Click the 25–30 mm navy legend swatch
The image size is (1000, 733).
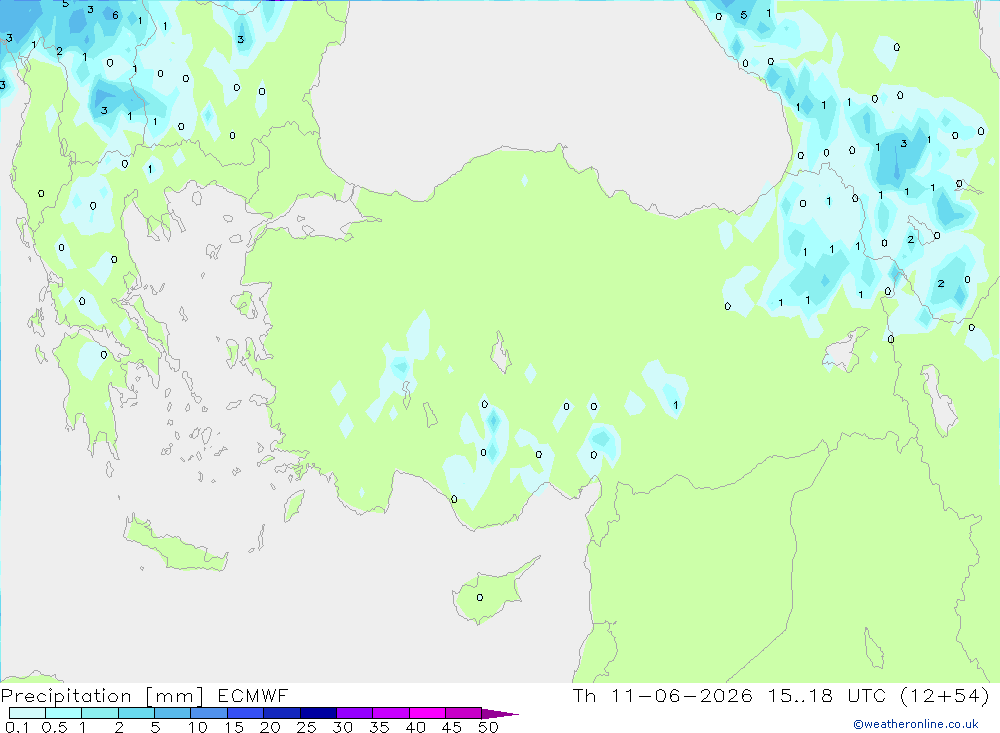(x=318, y=713)
